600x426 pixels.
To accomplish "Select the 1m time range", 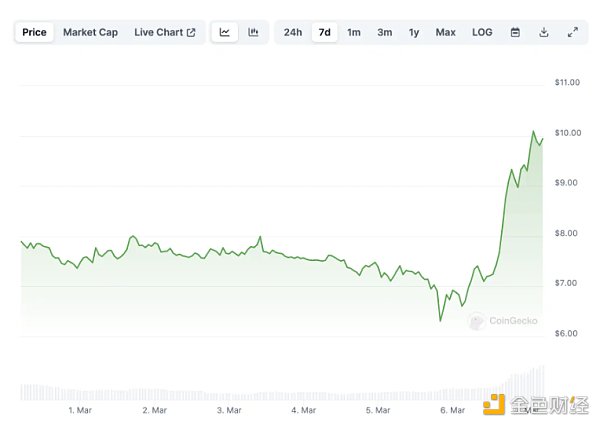I will [x=354, y=32].
